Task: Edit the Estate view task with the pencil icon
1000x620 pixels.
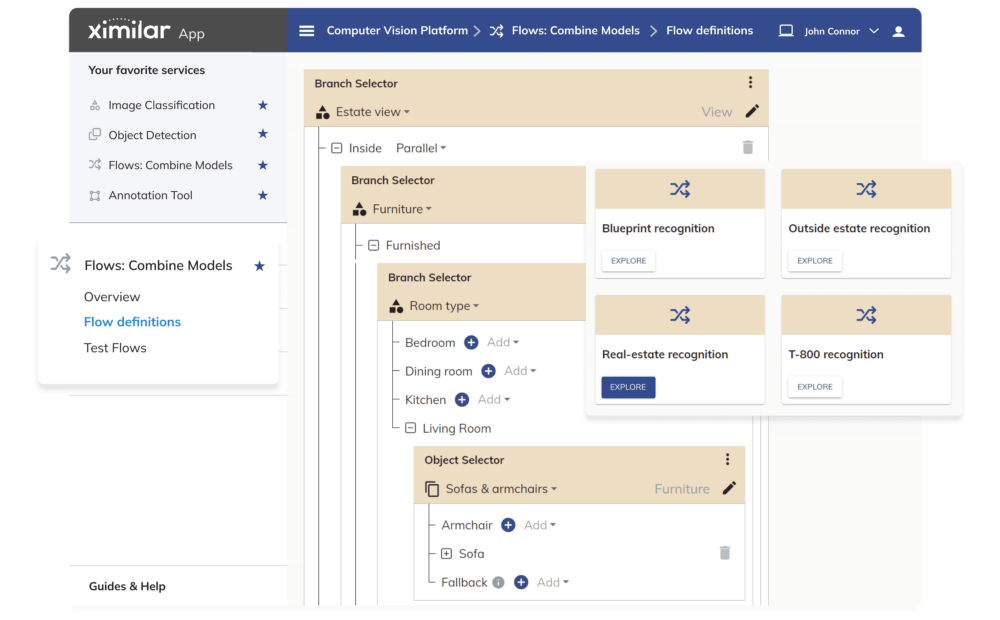Action: coord(752,111)
